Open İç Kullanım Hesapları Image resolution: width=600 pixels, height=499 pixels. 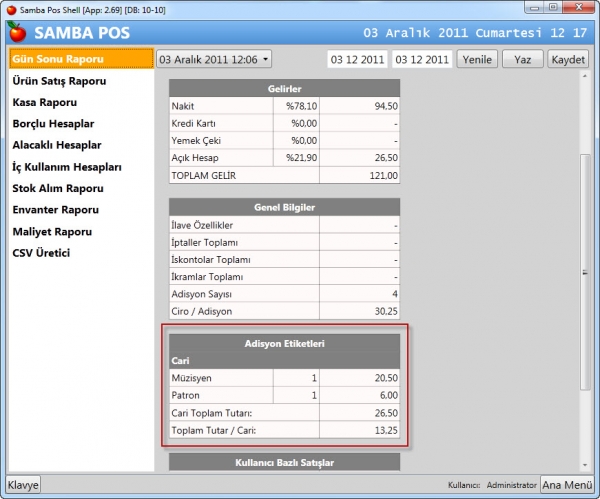coord(67,167)
